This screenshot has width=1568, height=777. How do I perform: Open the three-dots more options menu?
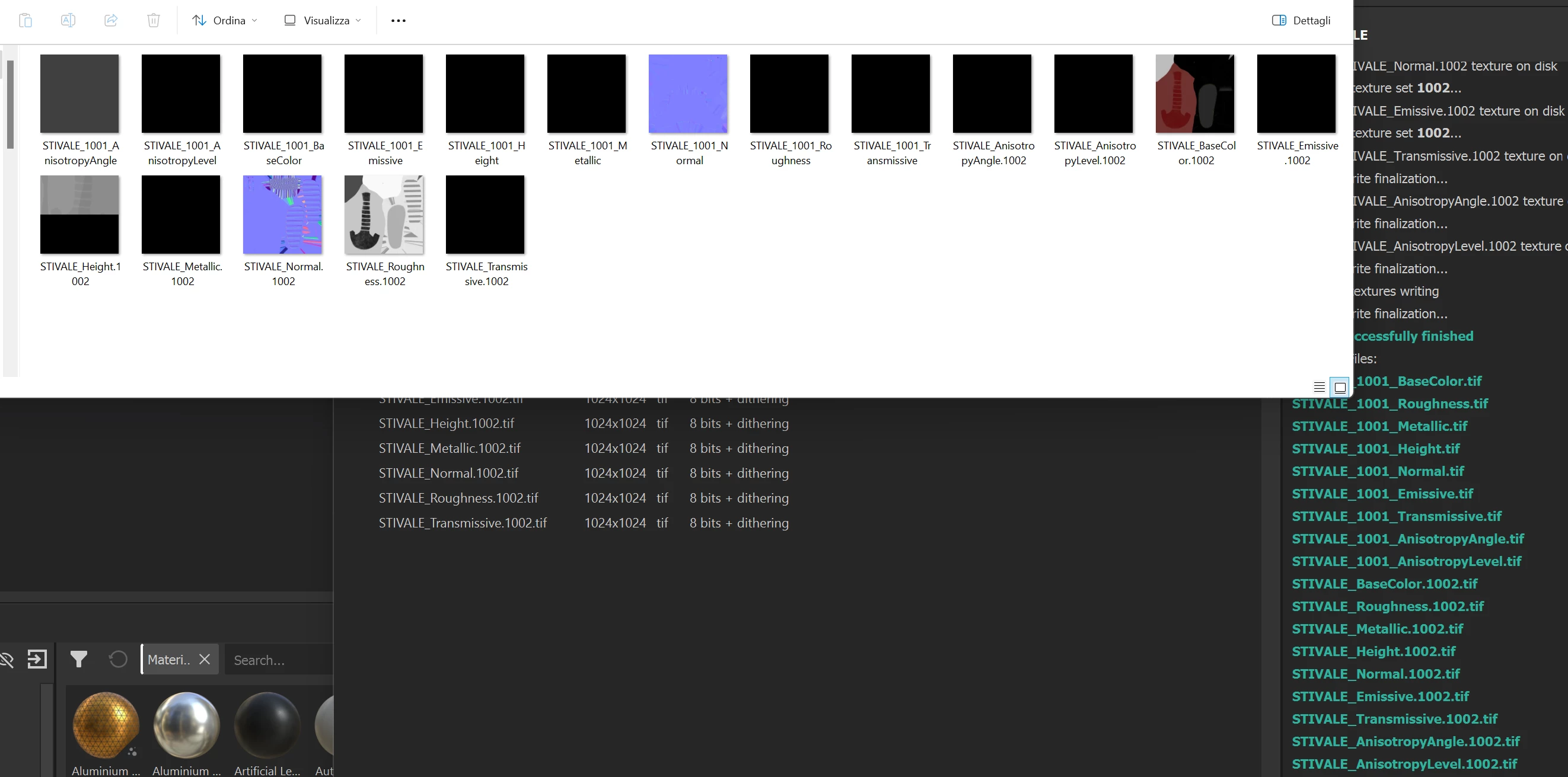point(398,20)
